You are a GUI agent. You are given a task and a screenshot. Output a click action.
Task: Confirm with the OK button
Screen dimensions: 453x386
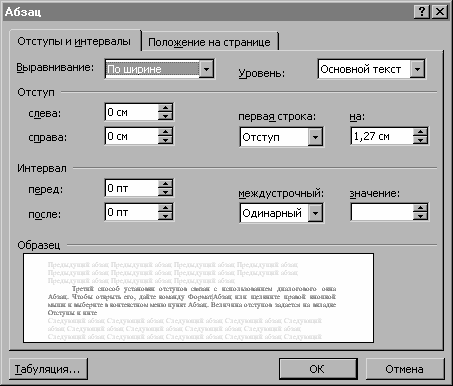coord(318,369)
